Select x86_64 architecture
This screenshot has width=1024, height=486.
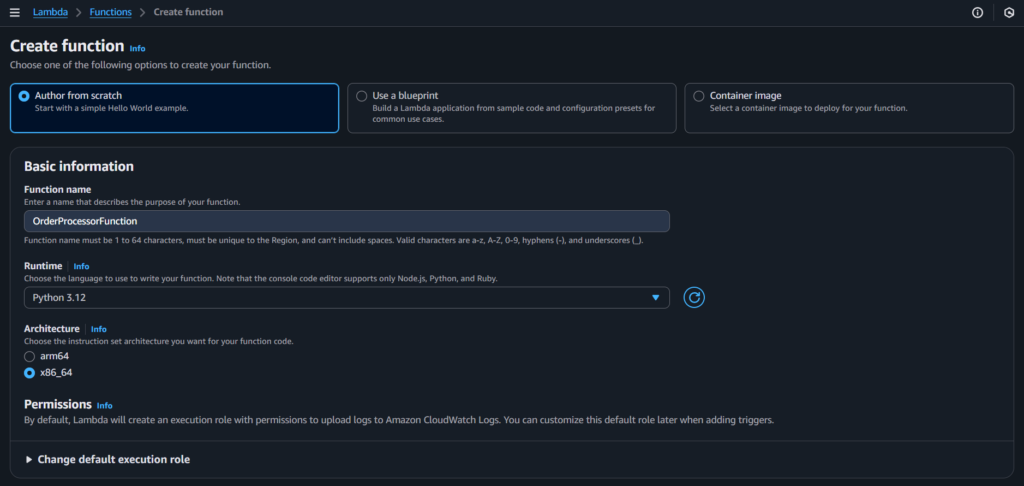30,373
